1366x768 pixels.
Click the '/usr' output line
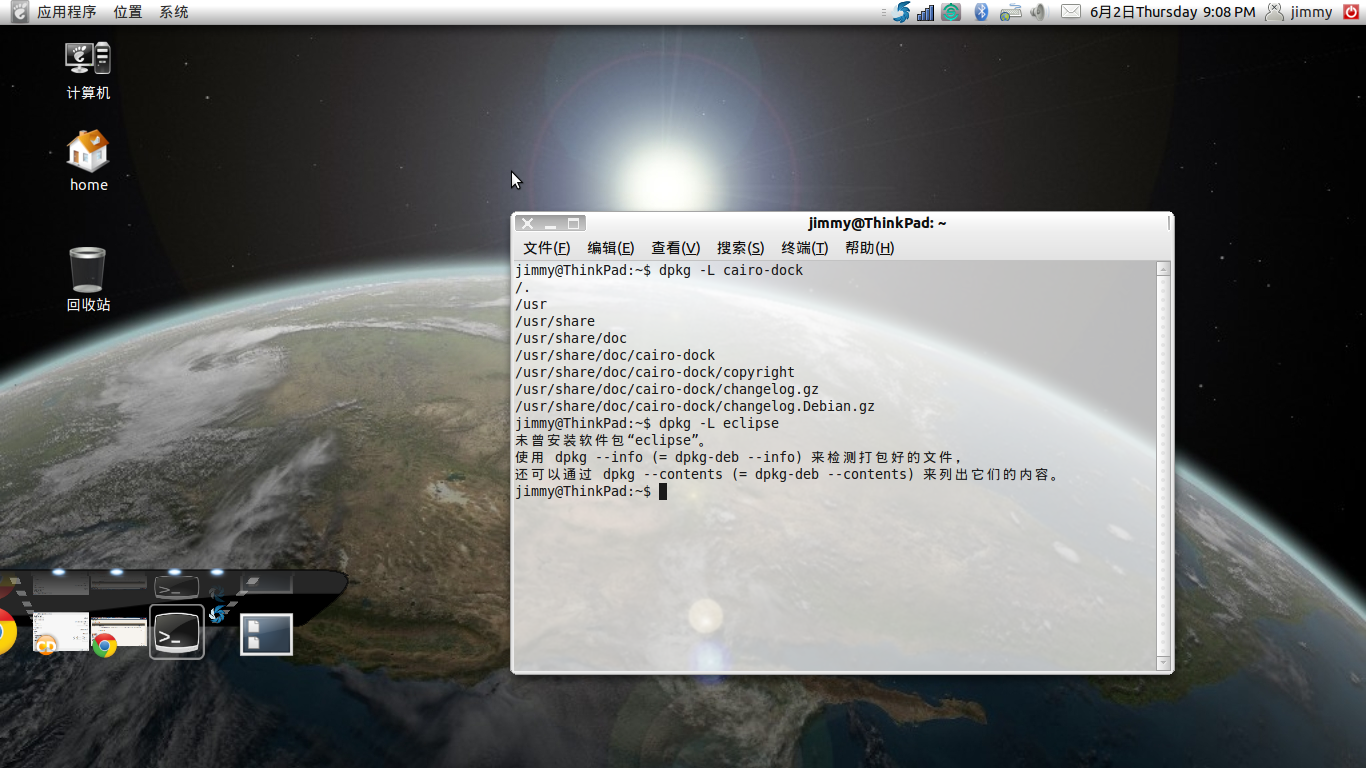pyautogui.click(x=531, y=304)
